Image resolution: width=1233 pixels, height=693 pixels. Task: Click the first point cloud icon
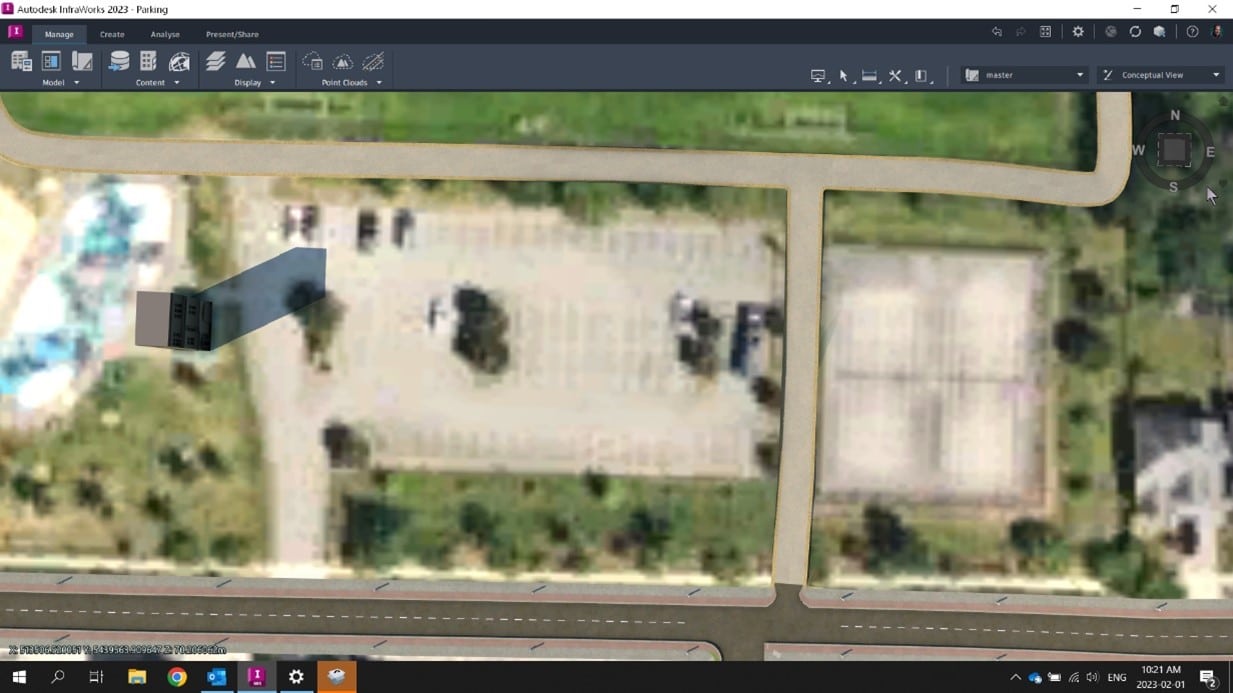click(x=312, y=62)
